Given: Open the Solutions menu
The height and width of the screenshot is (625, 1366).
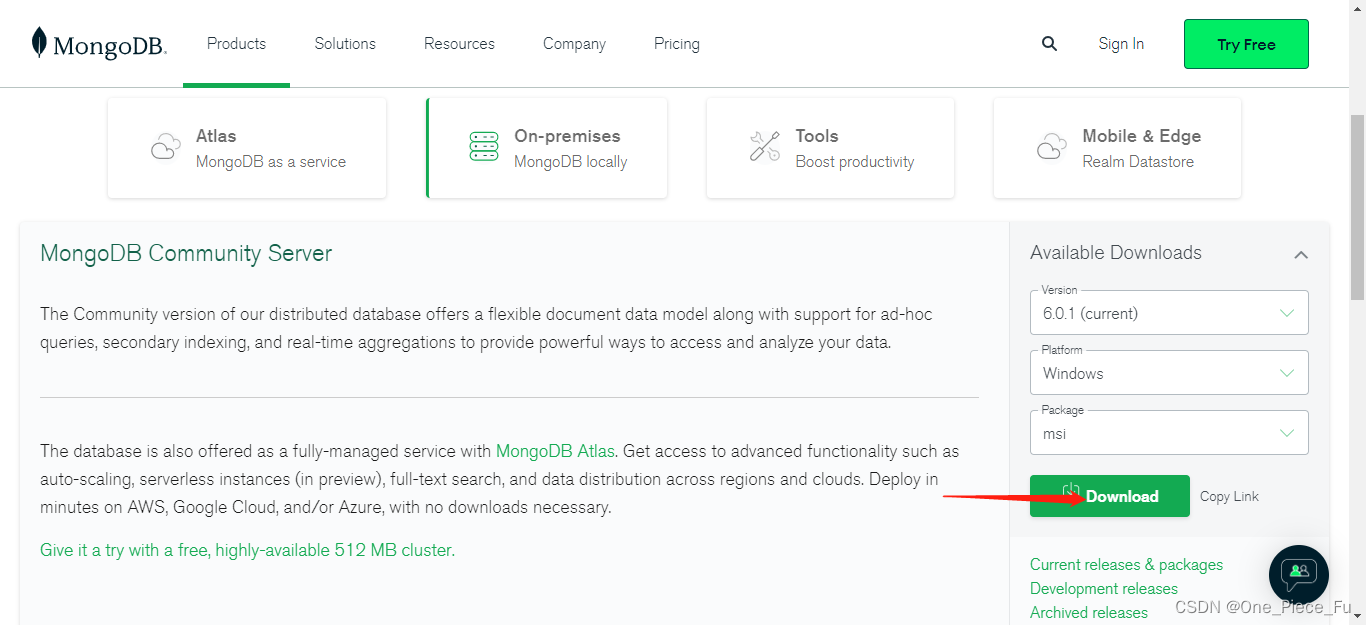Looking at the screenshot, I should point(345,44).
